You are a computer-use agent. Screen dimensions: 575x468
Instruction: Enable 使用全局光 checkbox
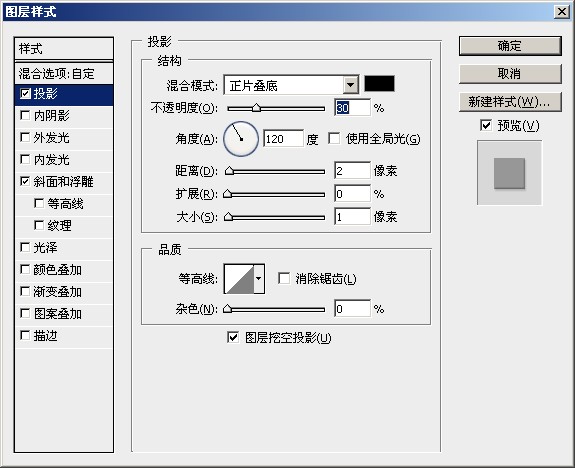(334, 138)
